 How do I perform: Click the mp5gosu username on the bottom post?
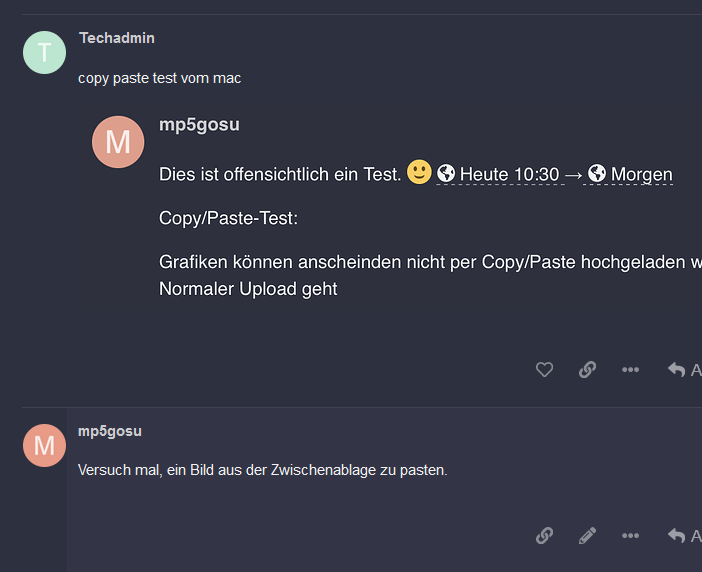(x=110, y=431)
